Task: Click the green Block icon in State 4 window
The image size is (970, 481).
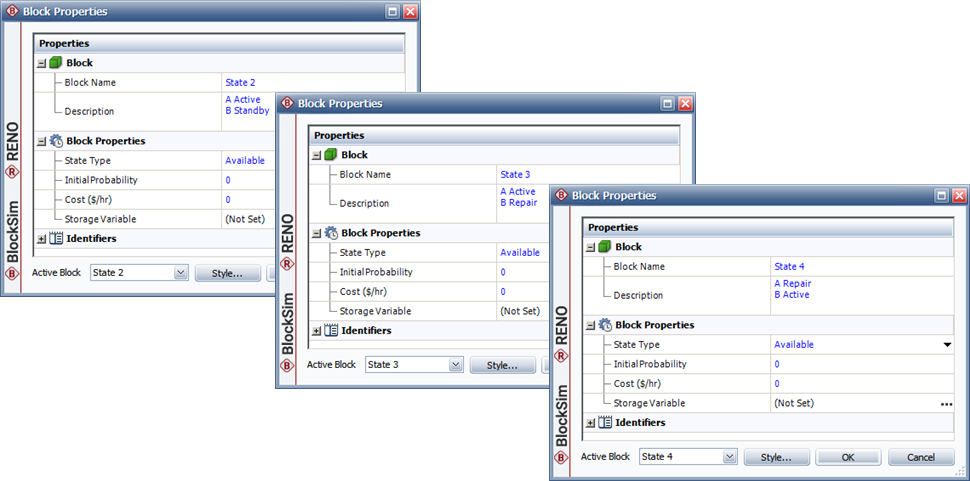Action: (x=604, y=247)
